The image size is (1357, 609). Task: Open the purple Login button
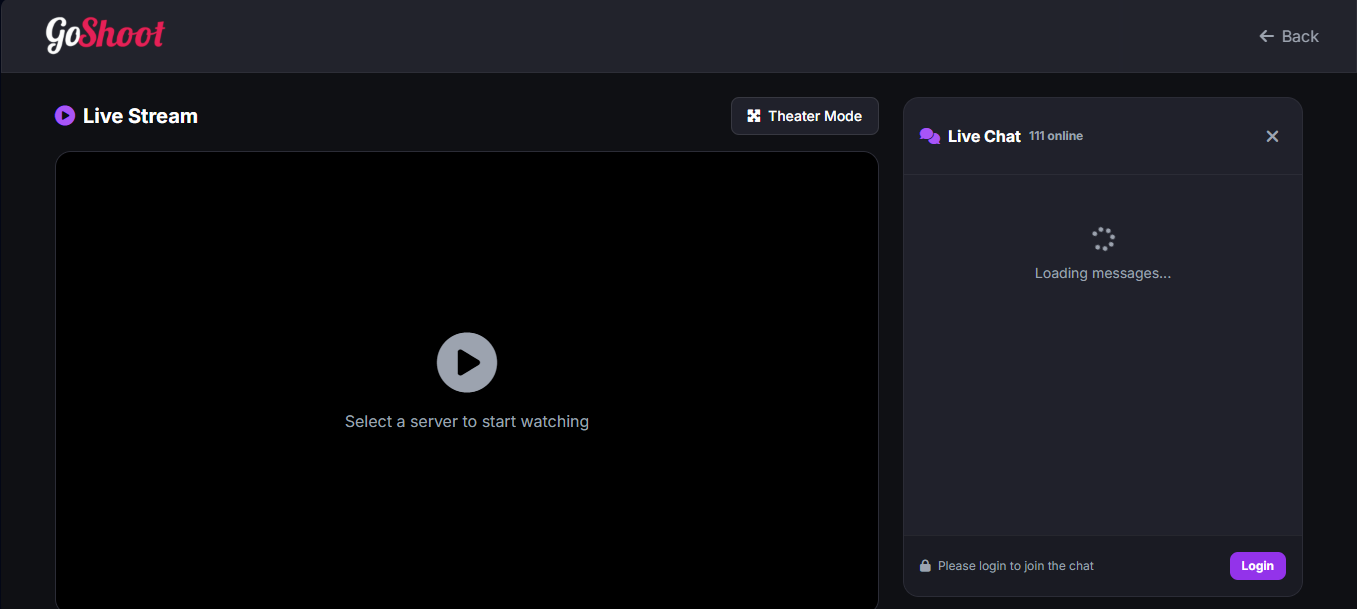(x=1258, y=566)
